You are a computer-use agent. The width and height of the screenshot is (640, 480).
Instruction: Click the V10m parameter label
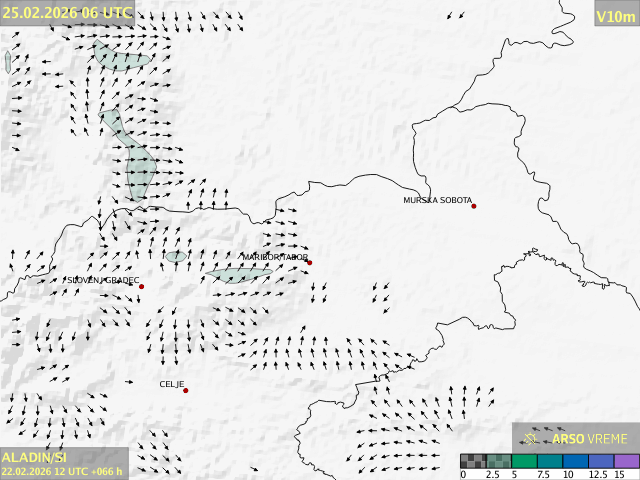(615, 16)
